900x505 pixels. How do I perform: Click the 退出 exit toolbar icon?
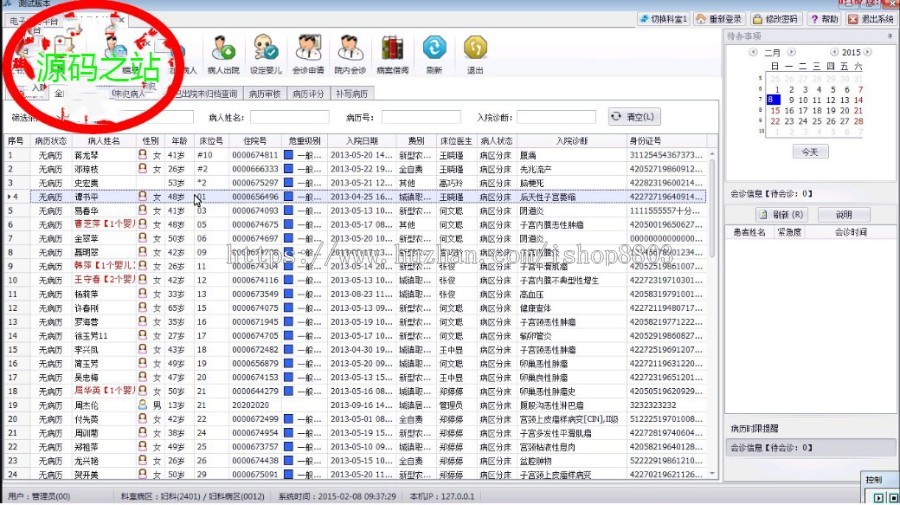tap(475, 53)
